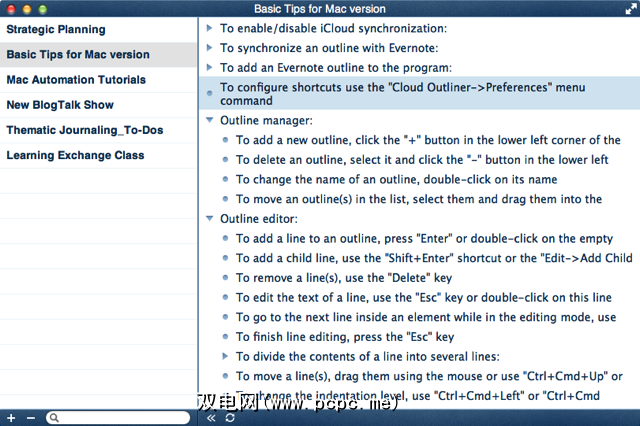Click bullet of 'To configure shortcuts' line
The width and height of the screenshot is (640, 426).
point(209,93)
